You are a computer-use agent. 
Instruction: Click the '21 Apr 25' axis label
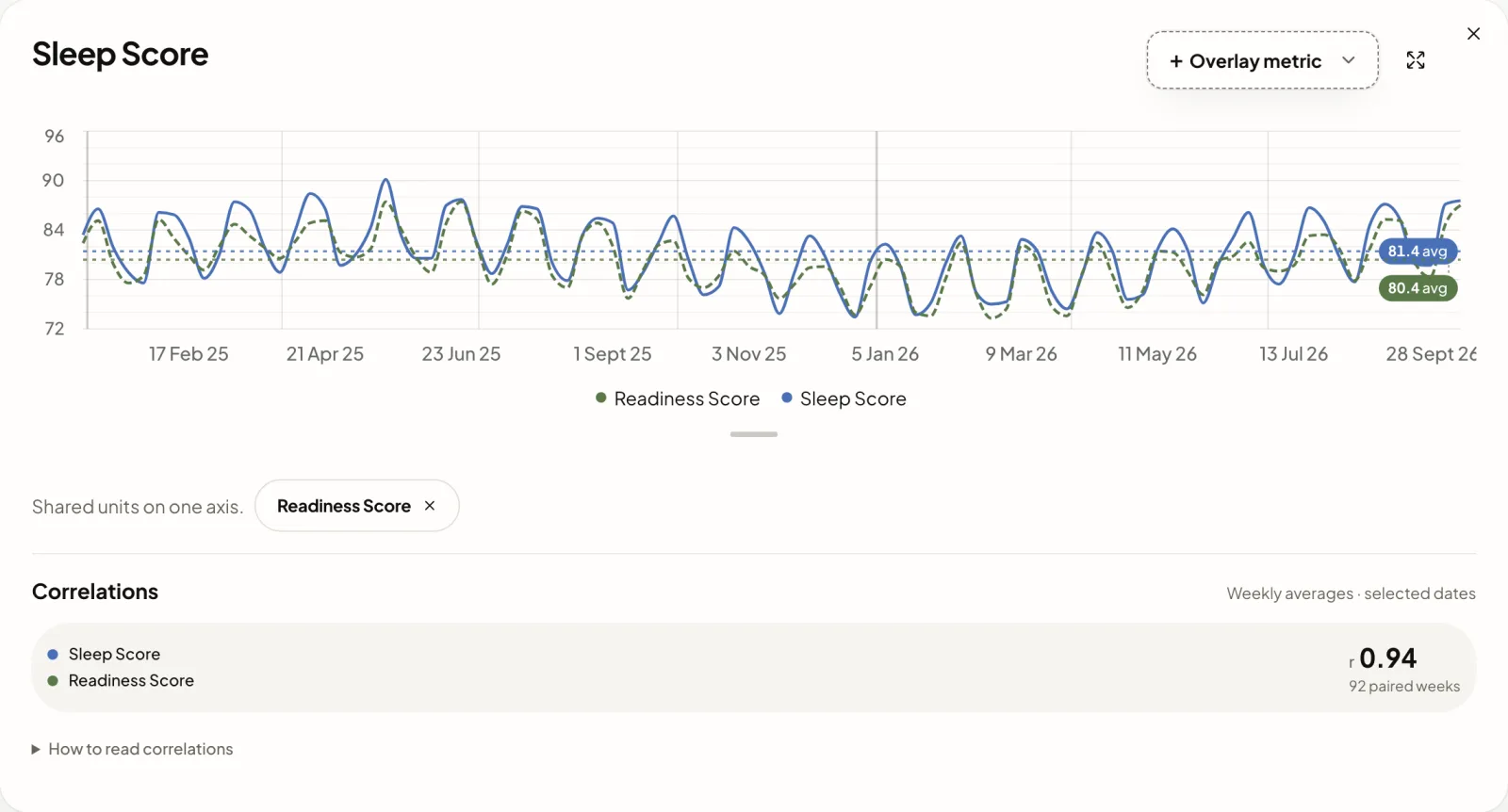click(325, 354)
